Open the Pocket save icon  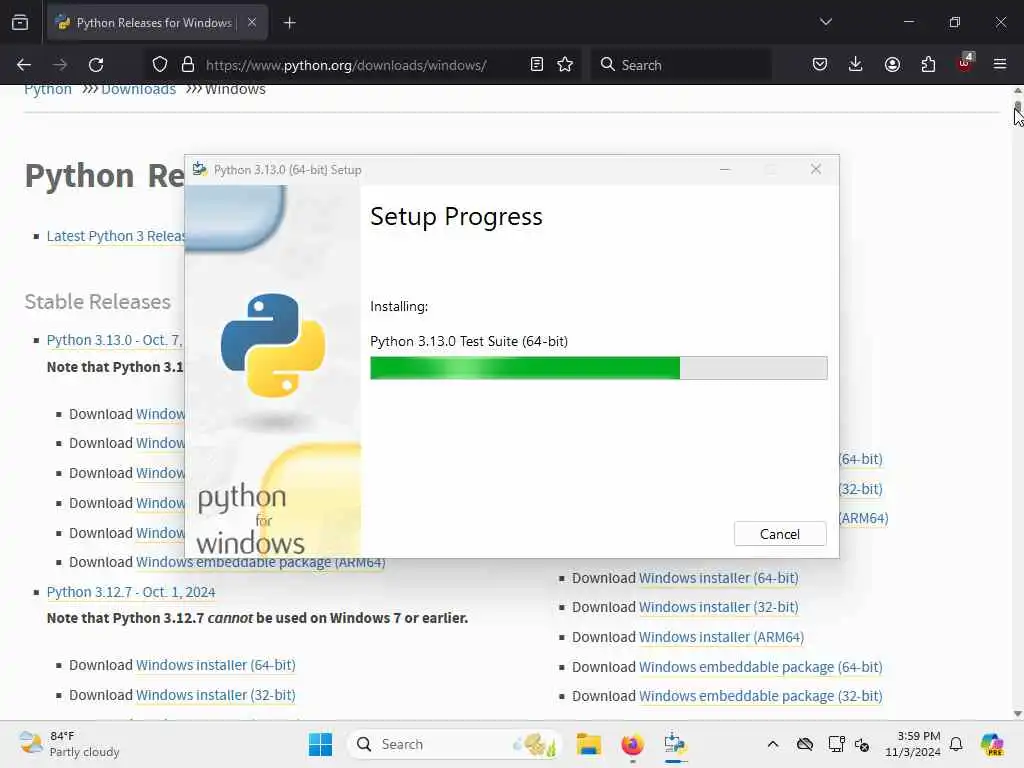(820, 65)
